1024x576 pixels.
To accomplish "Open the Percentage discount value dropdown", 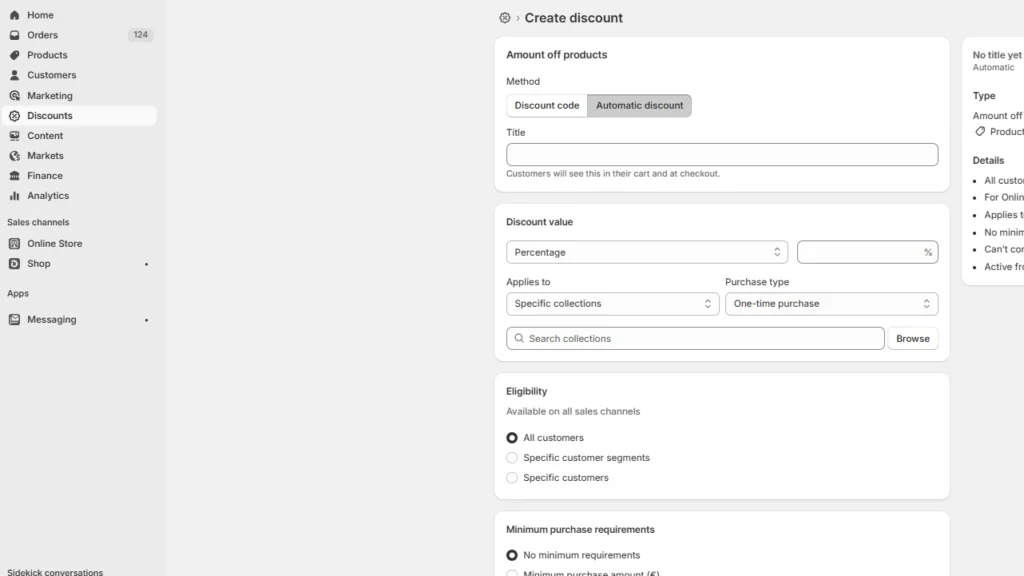I will tap(647, 251).
